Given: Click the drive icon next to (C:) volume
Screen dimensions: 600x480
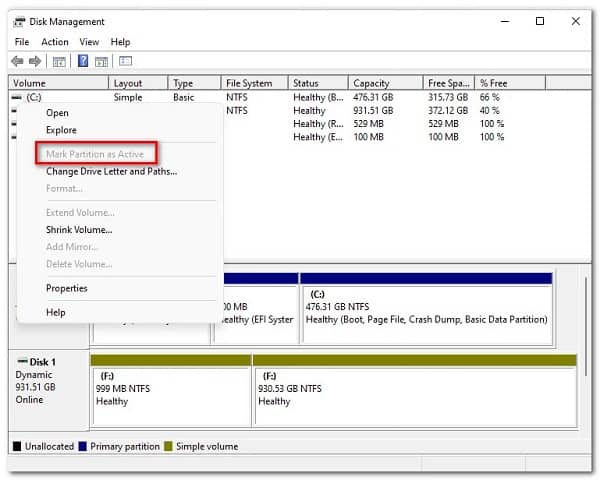Looking at the screenshot, I should pyautogui.click(x=16, y=98).
